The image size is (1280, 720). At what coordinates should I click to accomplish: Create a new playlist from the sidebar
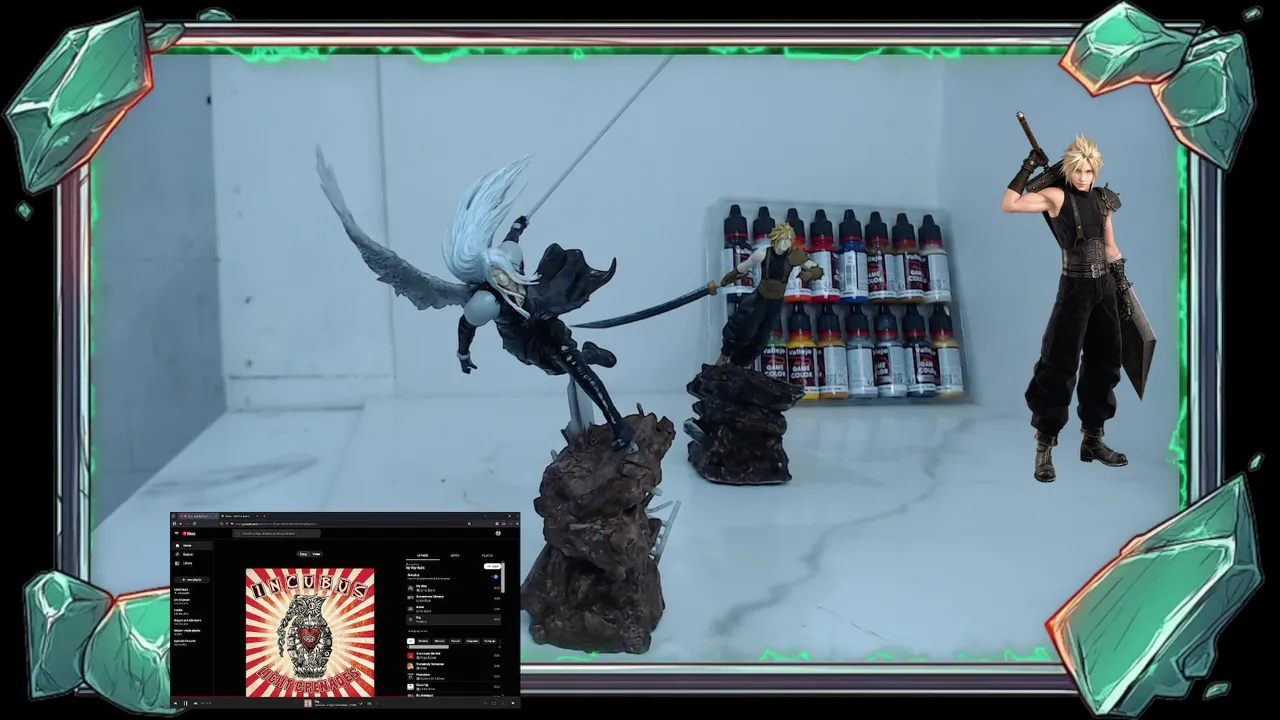[192, 580]
